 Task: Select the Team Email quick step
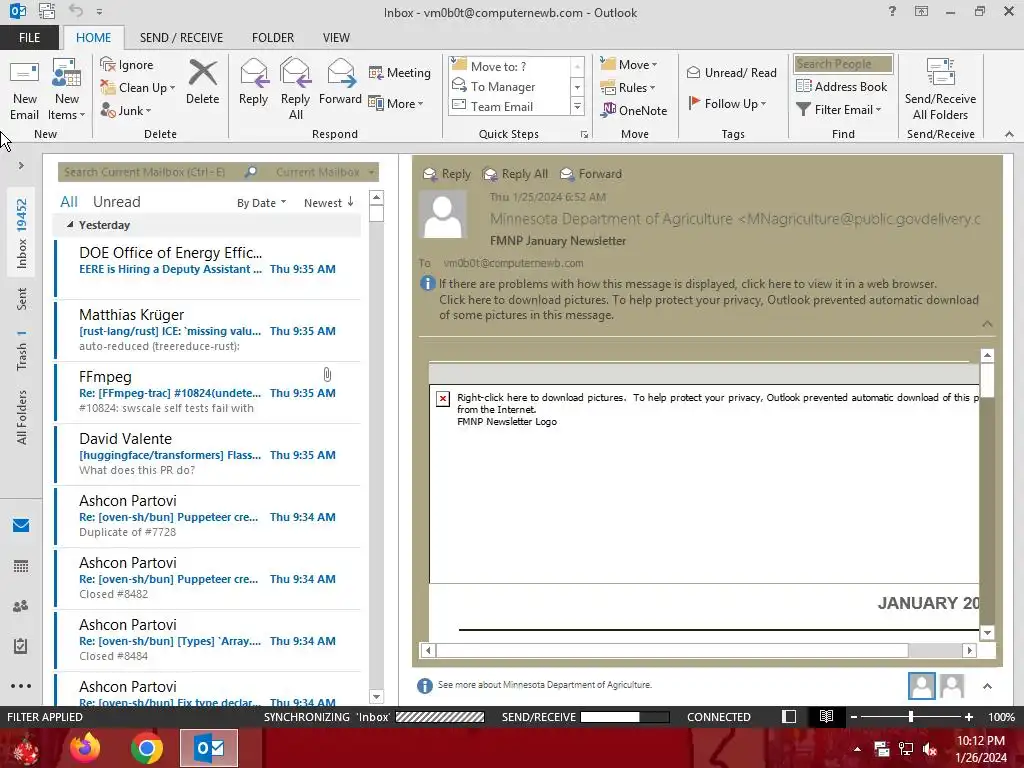(509, 106)
